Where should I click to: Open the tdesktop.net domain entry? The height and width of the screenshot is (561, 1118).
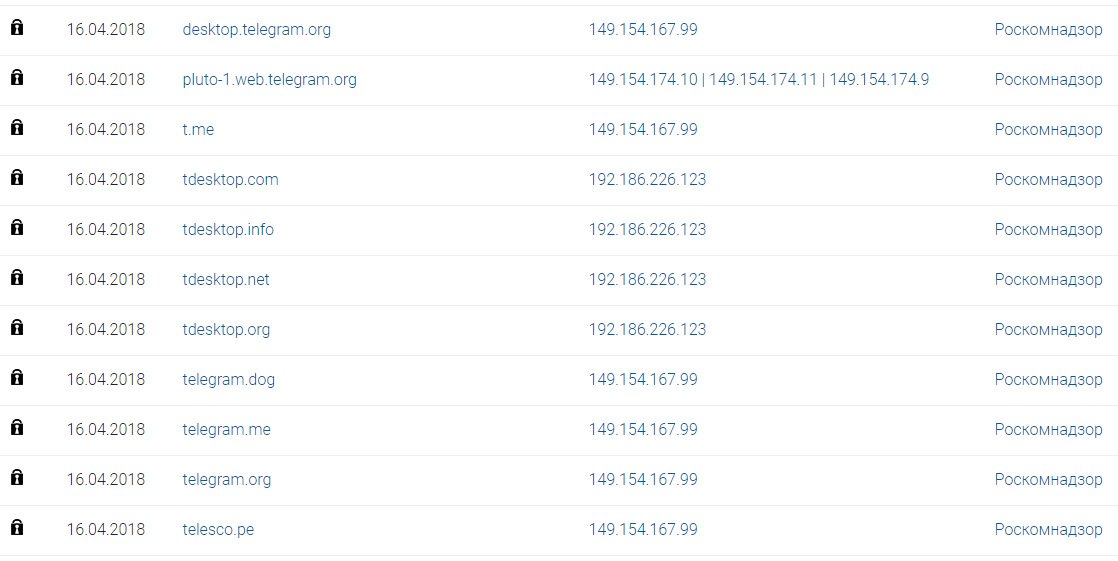click(x=226, y=279)
